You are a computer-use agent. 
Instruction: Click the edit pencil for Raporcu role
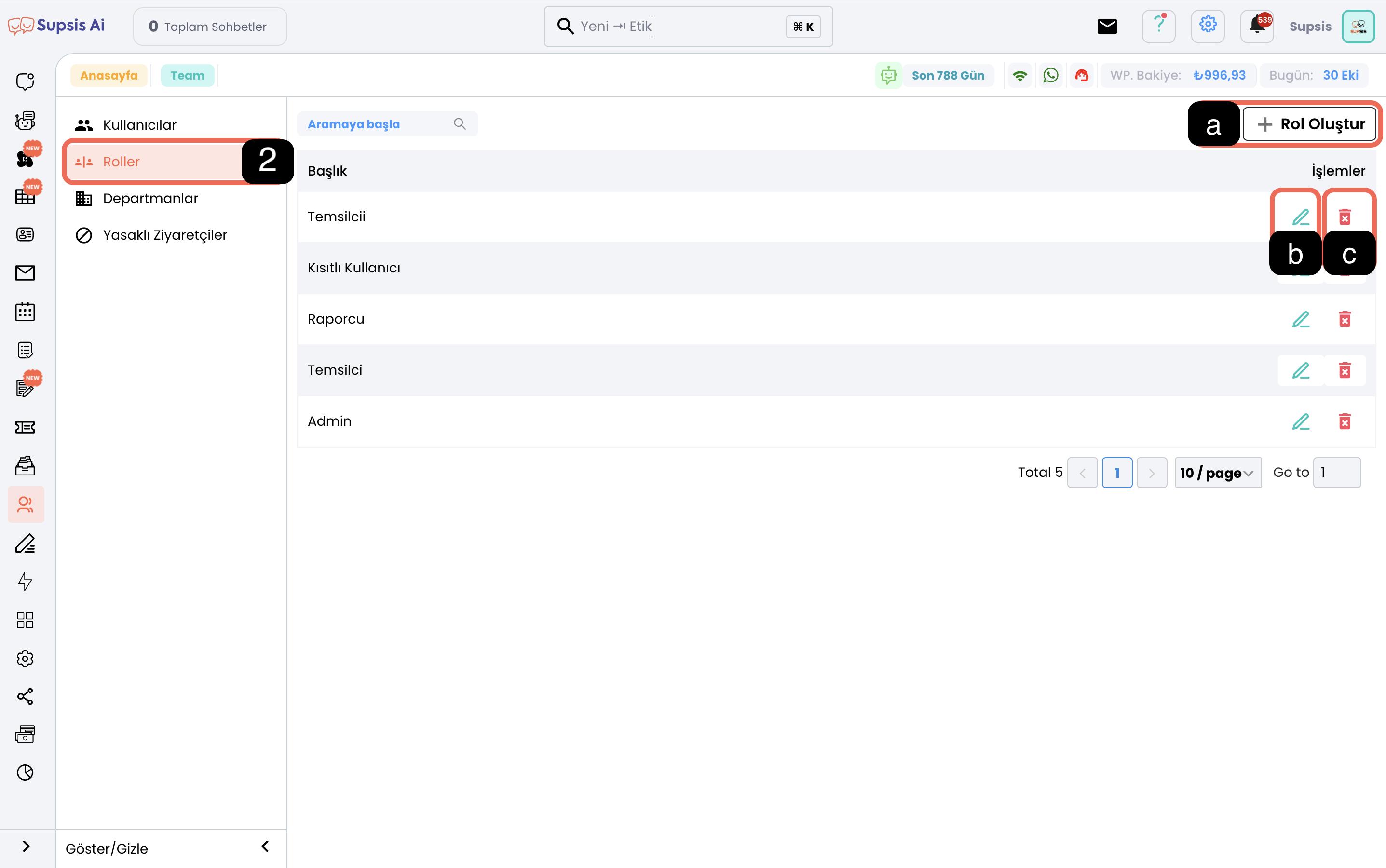pos(1301,319)
